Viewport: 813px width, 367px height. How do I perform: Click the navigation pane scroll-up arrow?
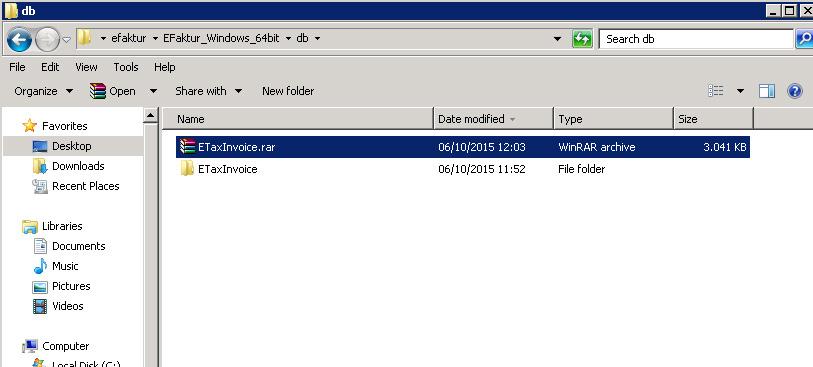(150, 116)
